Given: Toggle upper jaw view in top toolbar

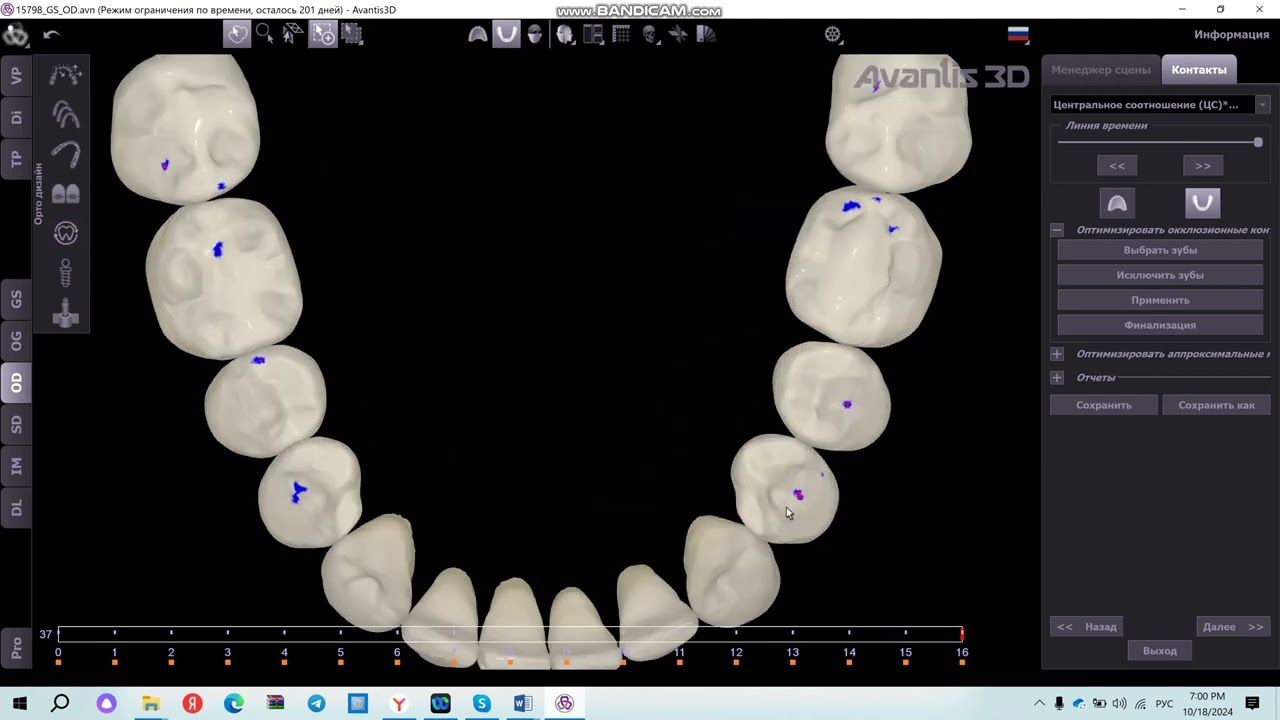Looking at the screenshot, I should [478, 35].
